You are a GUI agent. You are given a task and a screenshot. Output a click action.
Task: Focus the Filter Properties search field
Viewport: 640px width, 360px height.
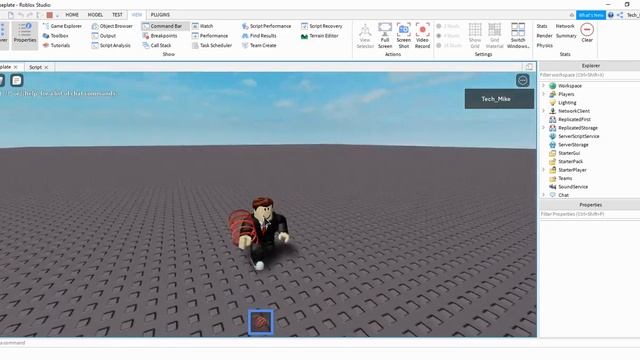click(x=589, y=214)
